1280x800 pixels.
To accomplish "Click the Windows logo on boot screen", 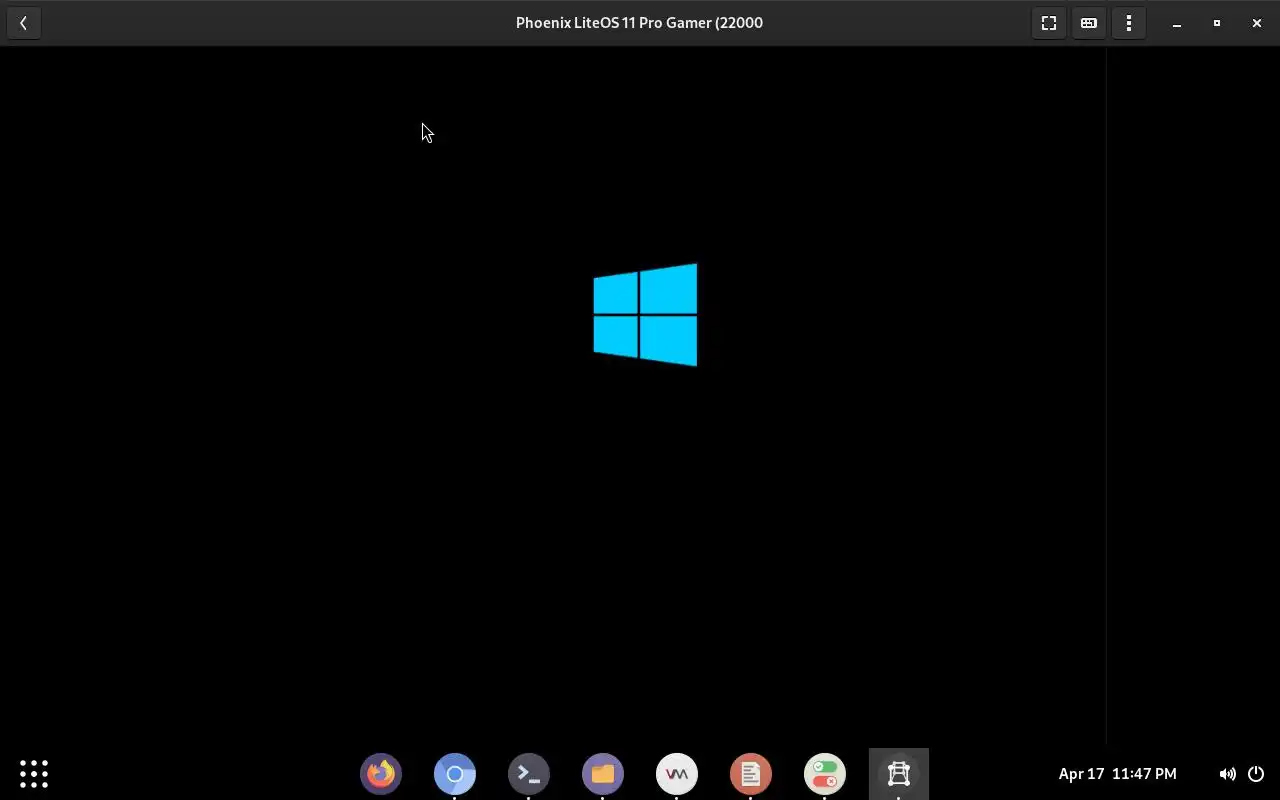I will (645, 315).
